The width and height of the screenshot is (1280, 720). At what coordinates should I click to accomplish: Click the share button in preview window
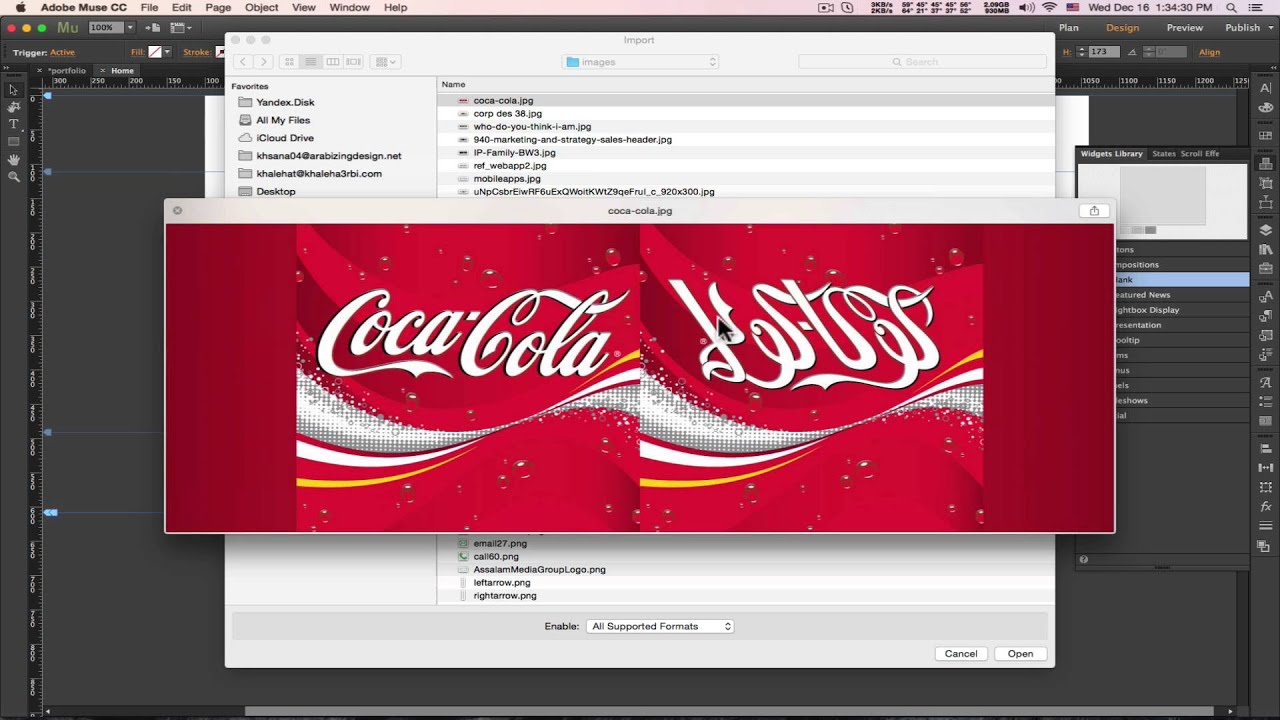(x=1094, y=211)
